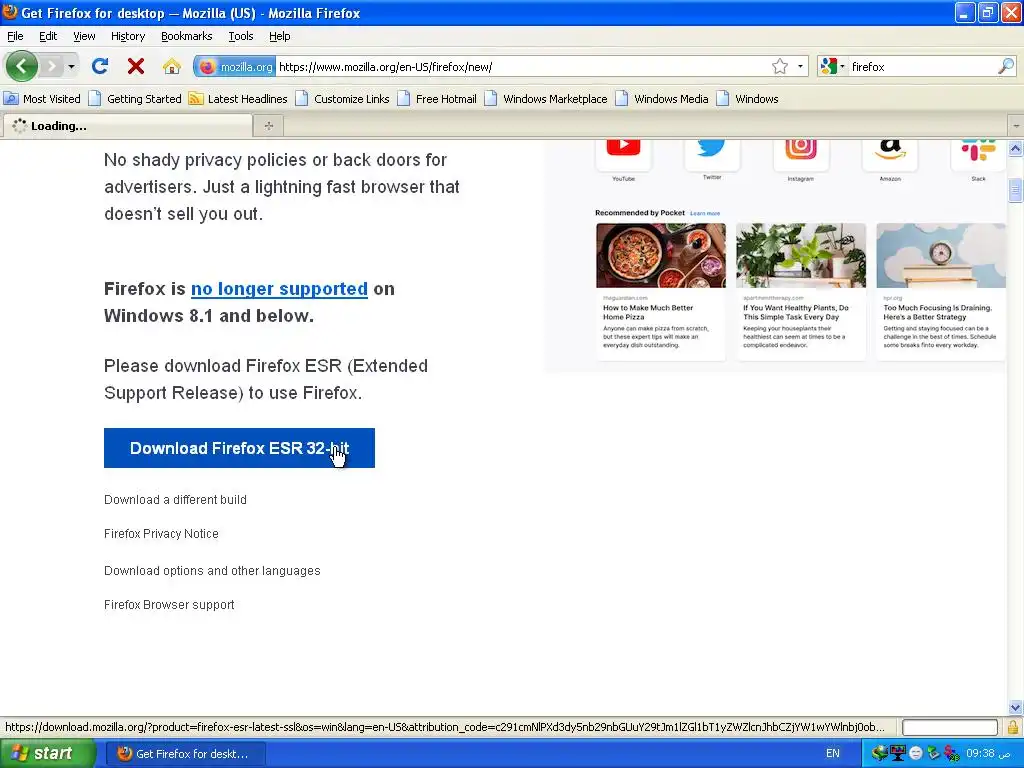Image resolution: width=1024 pixels, height=768 pixels.
Task: Click the green Back arrow button
Action: click(22, 66)
